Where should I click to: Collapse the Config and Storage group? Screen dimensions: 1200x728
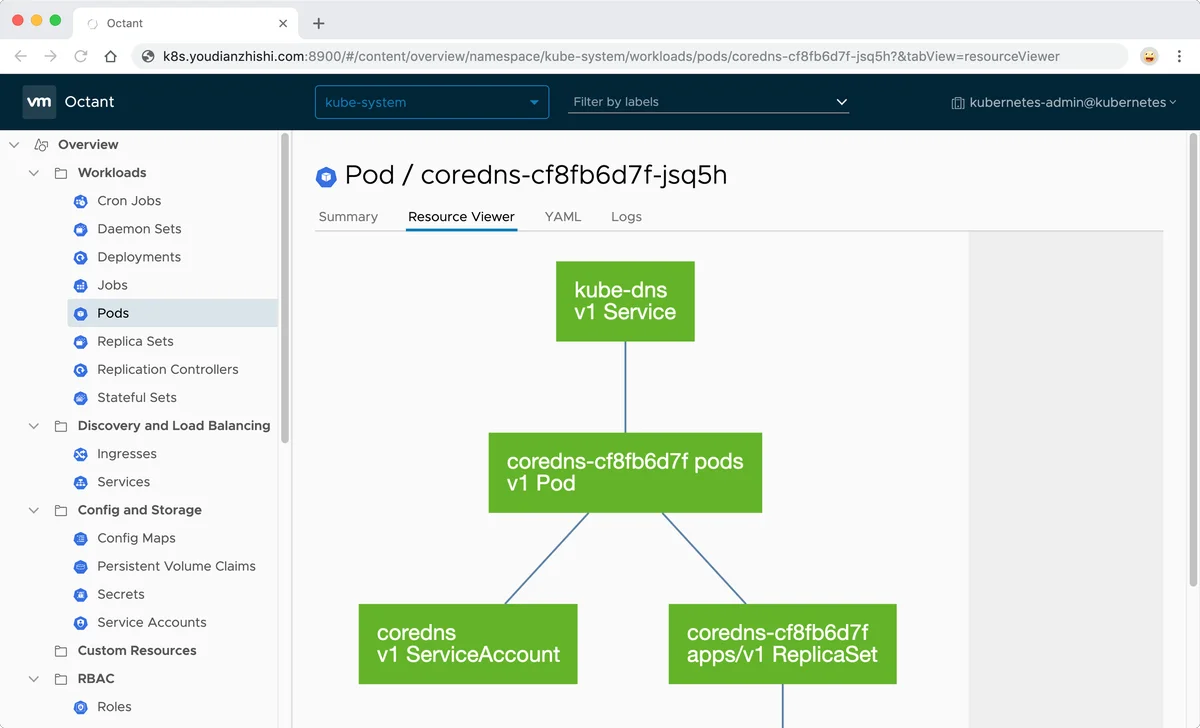pyautogui.click(x=34, y=510)
